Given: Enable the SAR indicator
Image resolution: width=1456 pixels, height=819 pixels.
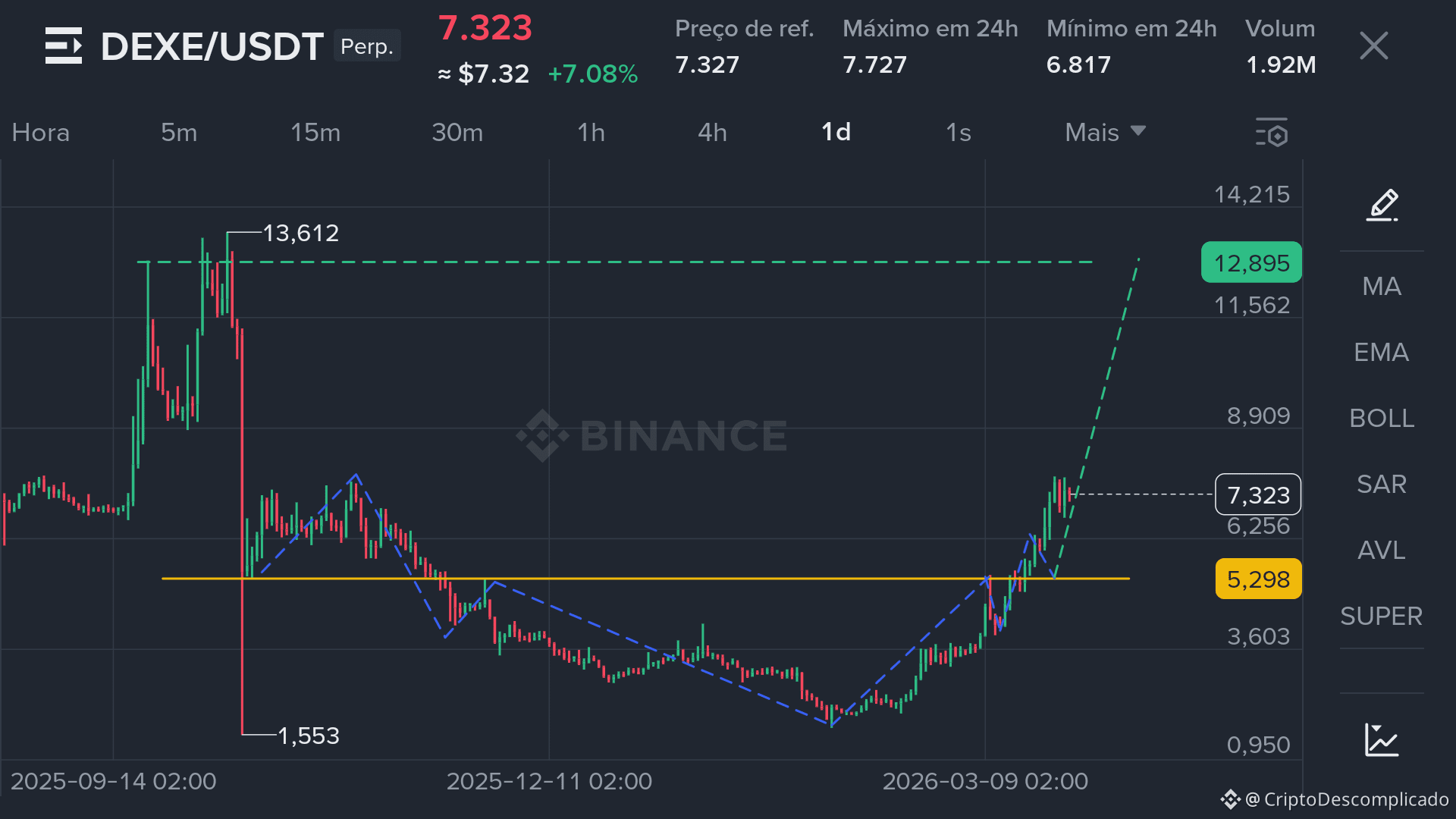Looking at the screenshot, I should point(1382,485).
